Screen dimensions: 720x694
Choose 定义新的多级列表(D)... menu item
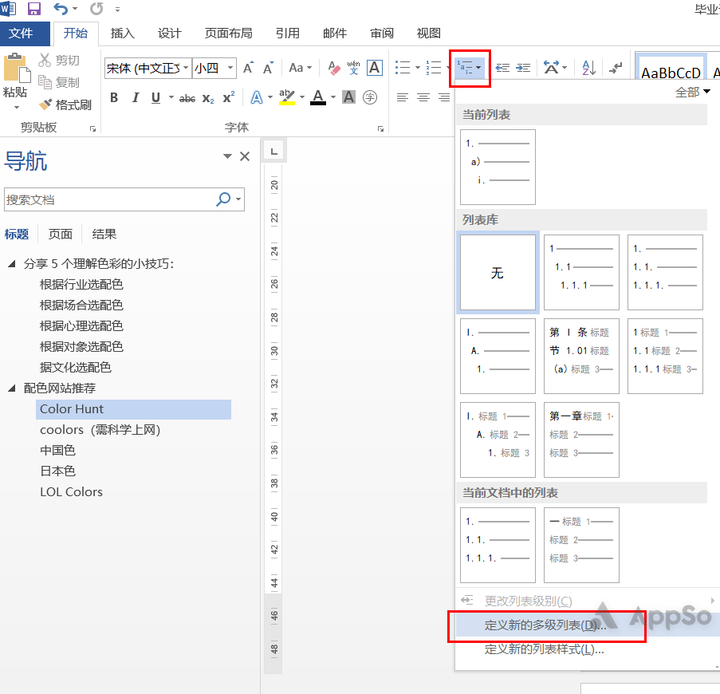(588, 625)
